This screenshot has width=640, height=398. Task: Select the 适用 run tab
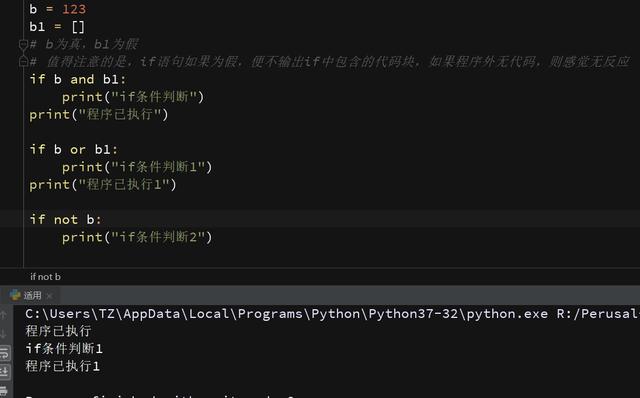(x=32, y=295)
